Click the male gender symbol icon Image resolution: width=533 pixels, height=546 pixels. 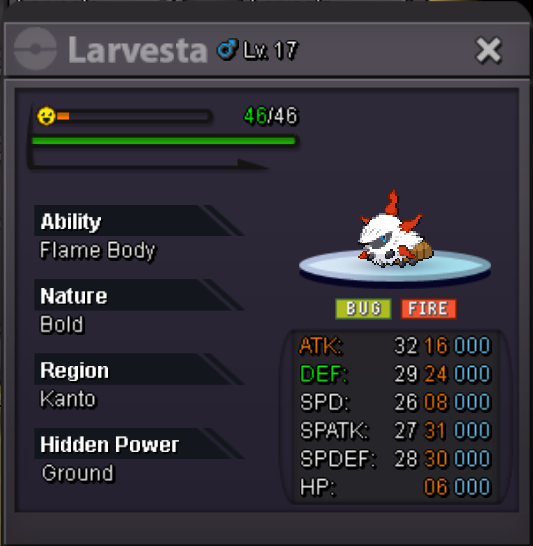click(227, 49)
